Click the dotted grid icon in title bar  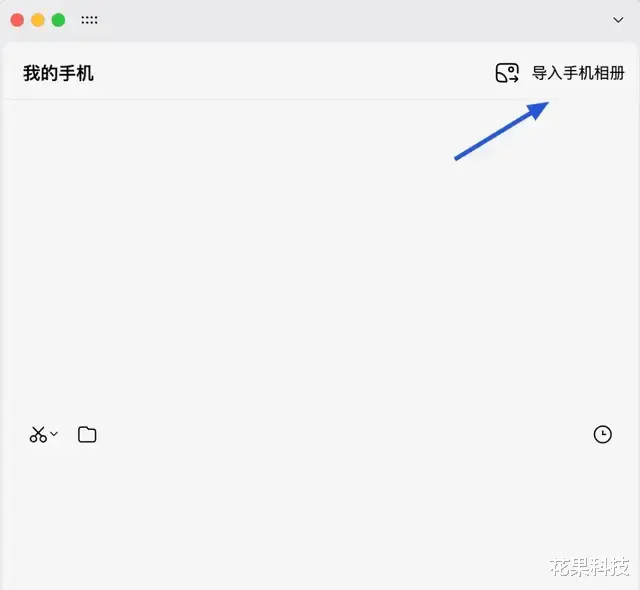click(89, 20)
